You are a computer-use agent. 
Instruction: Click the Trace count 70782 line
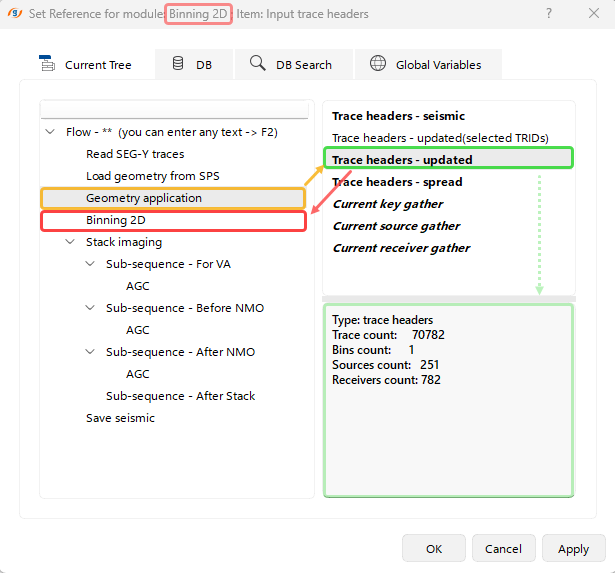click(388, 335)
